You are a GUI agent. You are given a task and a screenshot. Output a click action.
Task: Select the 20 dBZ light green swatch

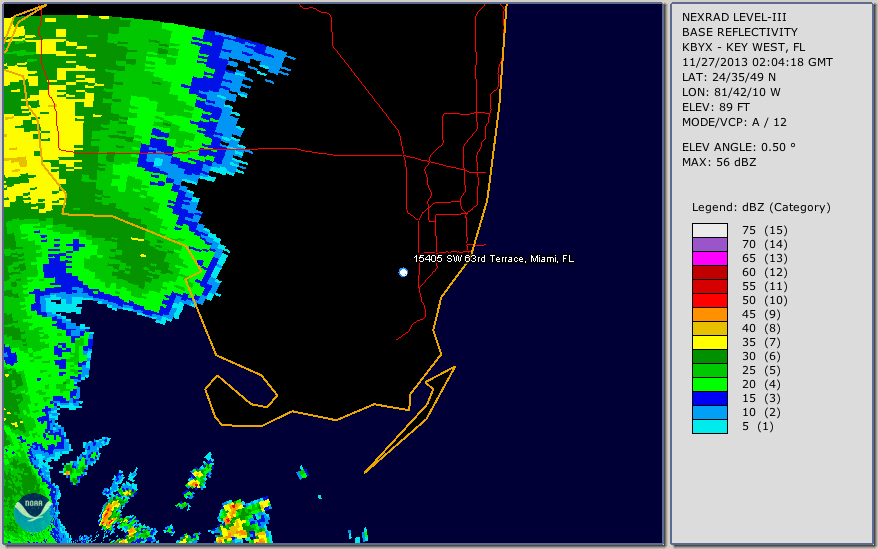pos(709,384)
